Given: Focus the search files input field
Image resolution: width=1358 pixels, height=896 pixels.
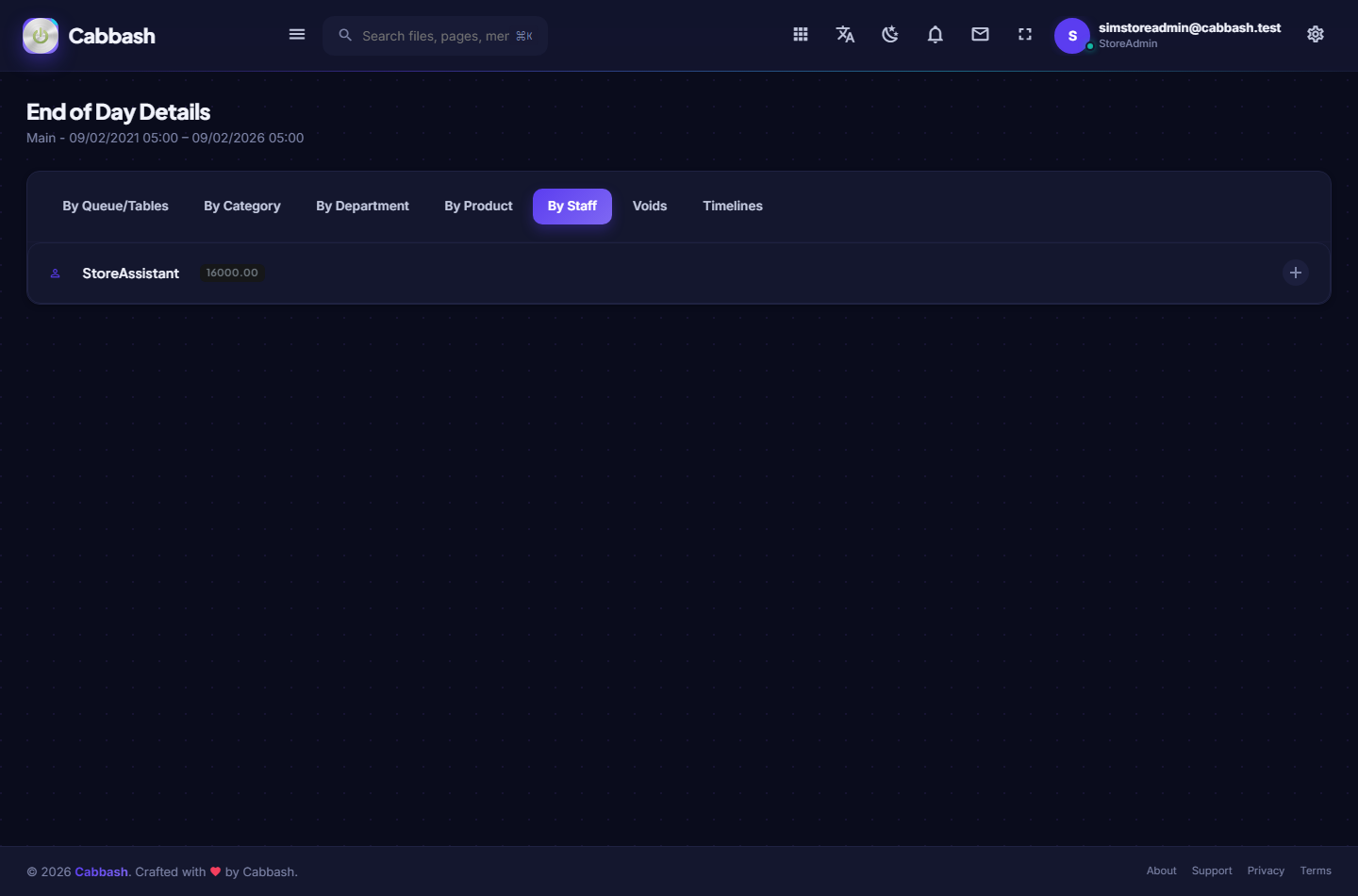Looking at the screenshot, I should click(x=436, y=36).
